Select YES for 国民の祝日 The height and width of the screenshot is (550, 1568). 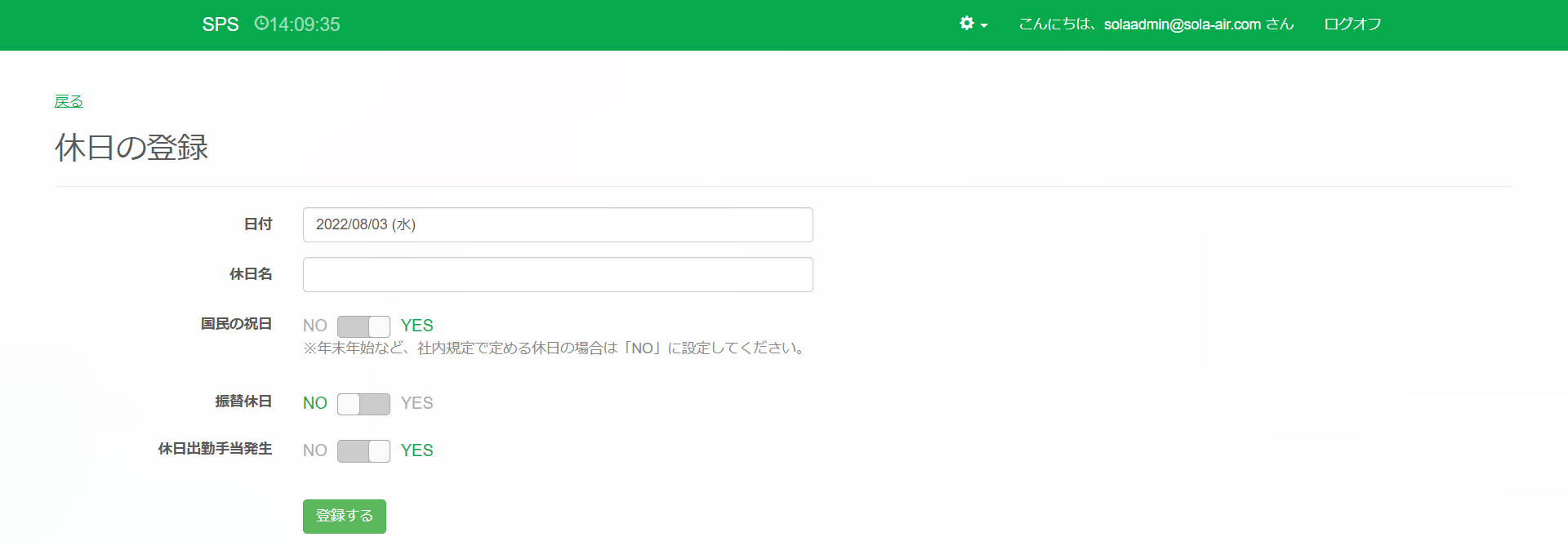pos(416,326)
